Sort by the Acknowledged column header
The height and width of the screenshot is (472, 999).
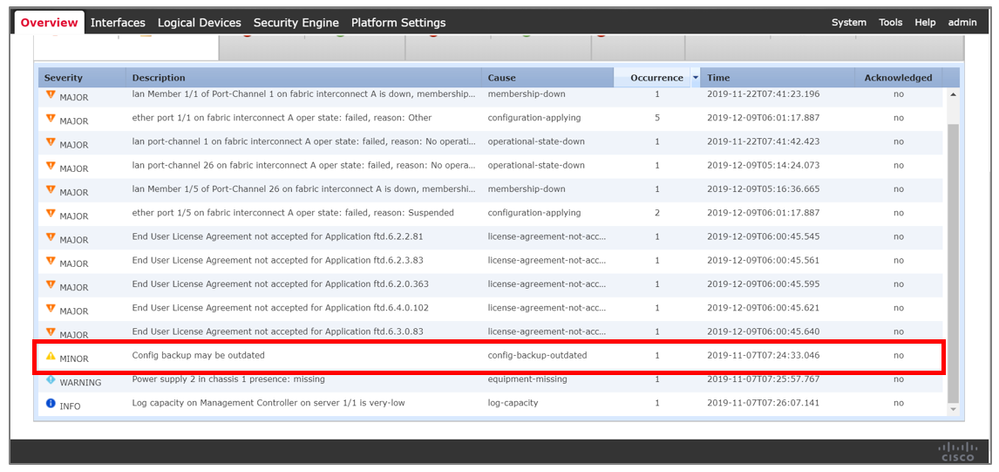[x=898, y=78]
